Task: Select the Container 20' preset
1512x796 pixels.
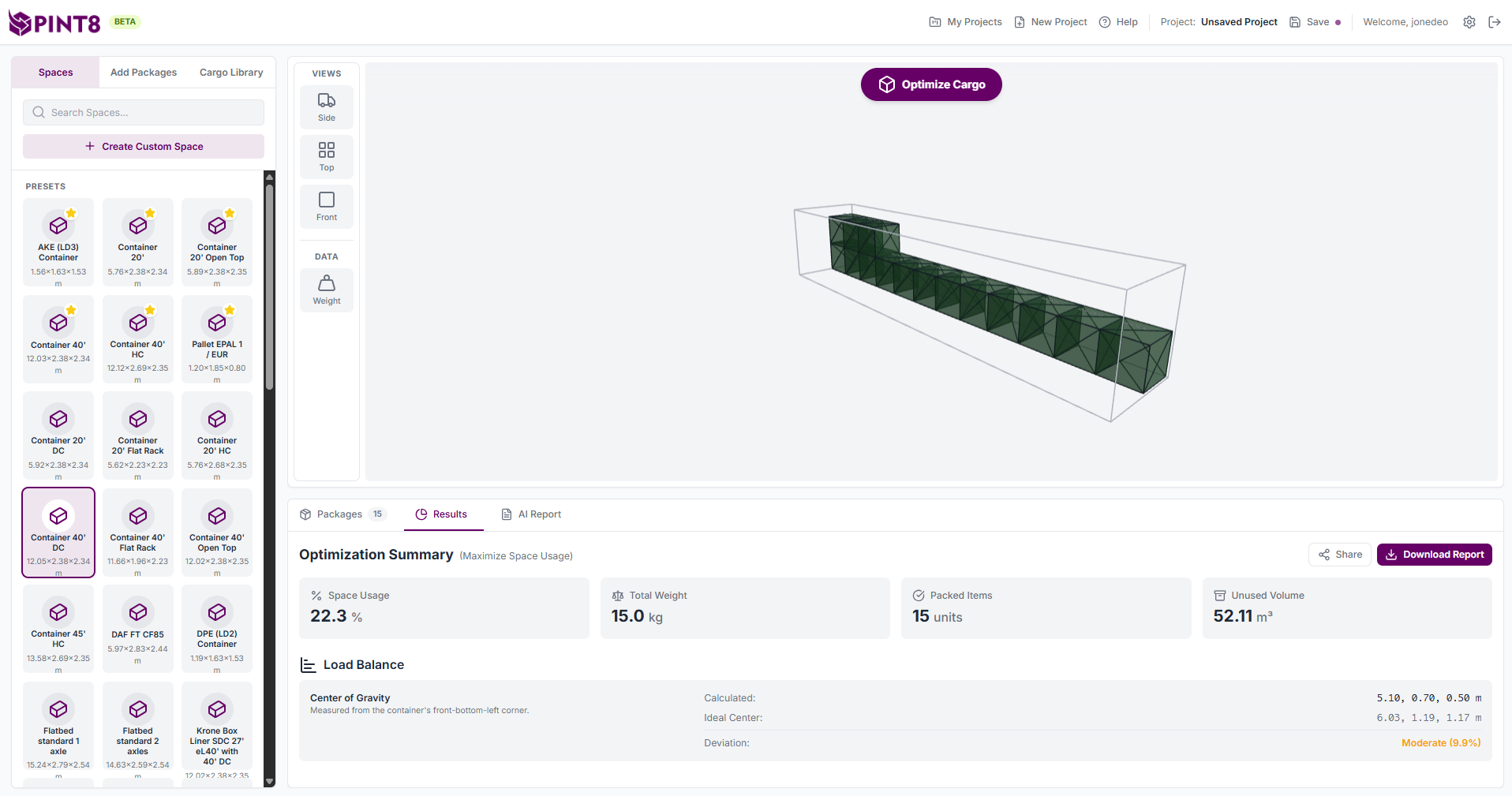Action: click(137, 242)
